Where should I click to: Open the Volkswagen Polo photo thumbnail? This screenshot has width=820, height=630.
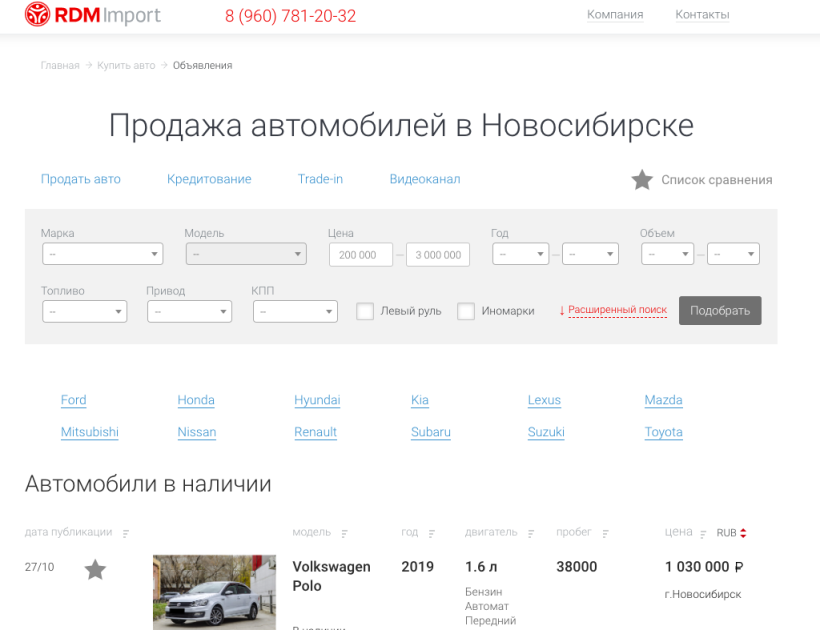[x=214, y=592]
